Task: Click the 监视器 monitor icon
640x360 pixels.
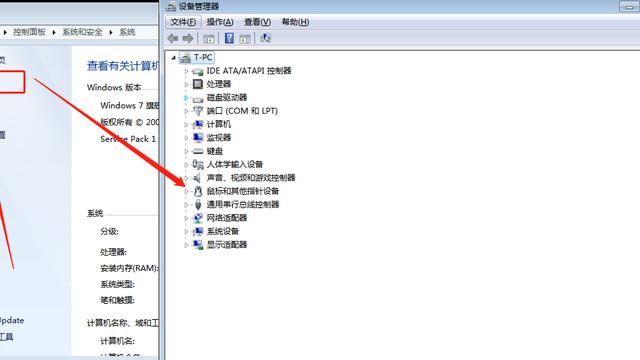Action: [x=198, y=138]
